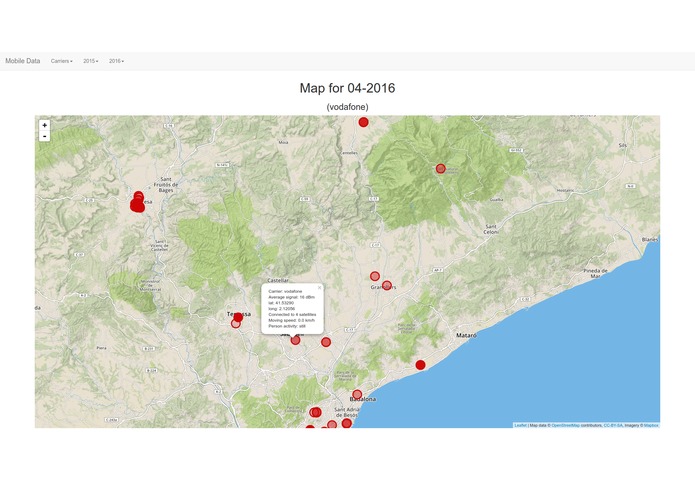Open the OpenStreetMap attribution link
695x494 pixels.
tap(566, 425)
